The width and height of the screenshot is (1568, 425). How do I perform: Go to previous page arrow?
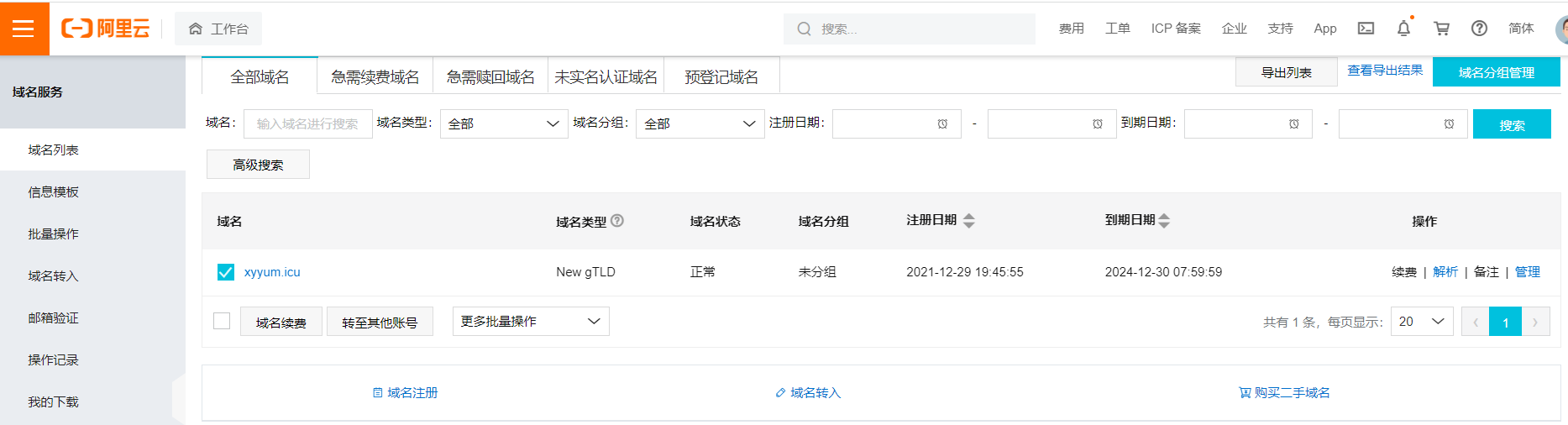click(x=1476, y=322)
